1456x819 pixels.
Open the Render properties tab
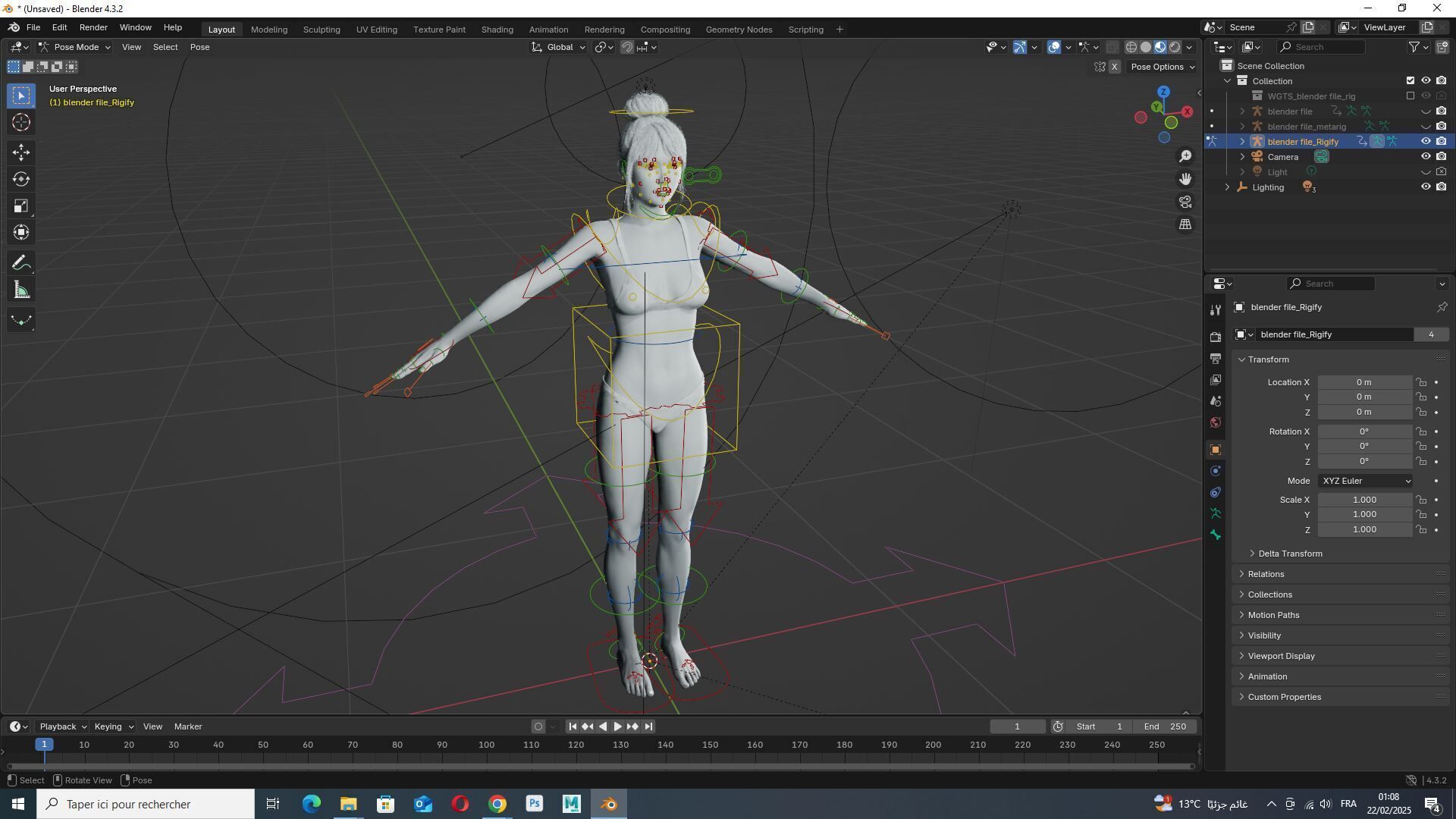tap(1216, 337)
